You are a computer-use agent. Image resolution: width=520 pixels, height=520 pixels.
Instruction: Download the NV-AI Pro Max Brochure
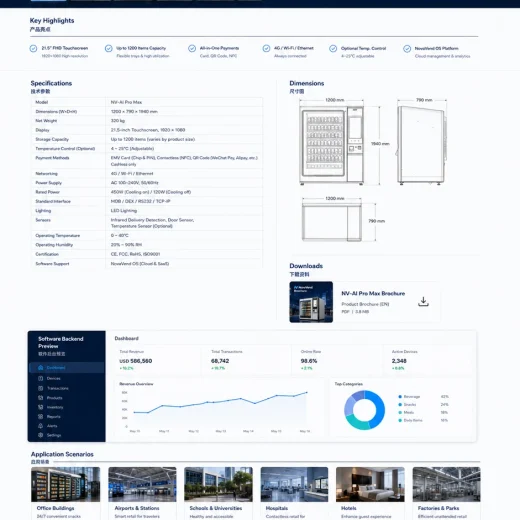pos(423,301)
